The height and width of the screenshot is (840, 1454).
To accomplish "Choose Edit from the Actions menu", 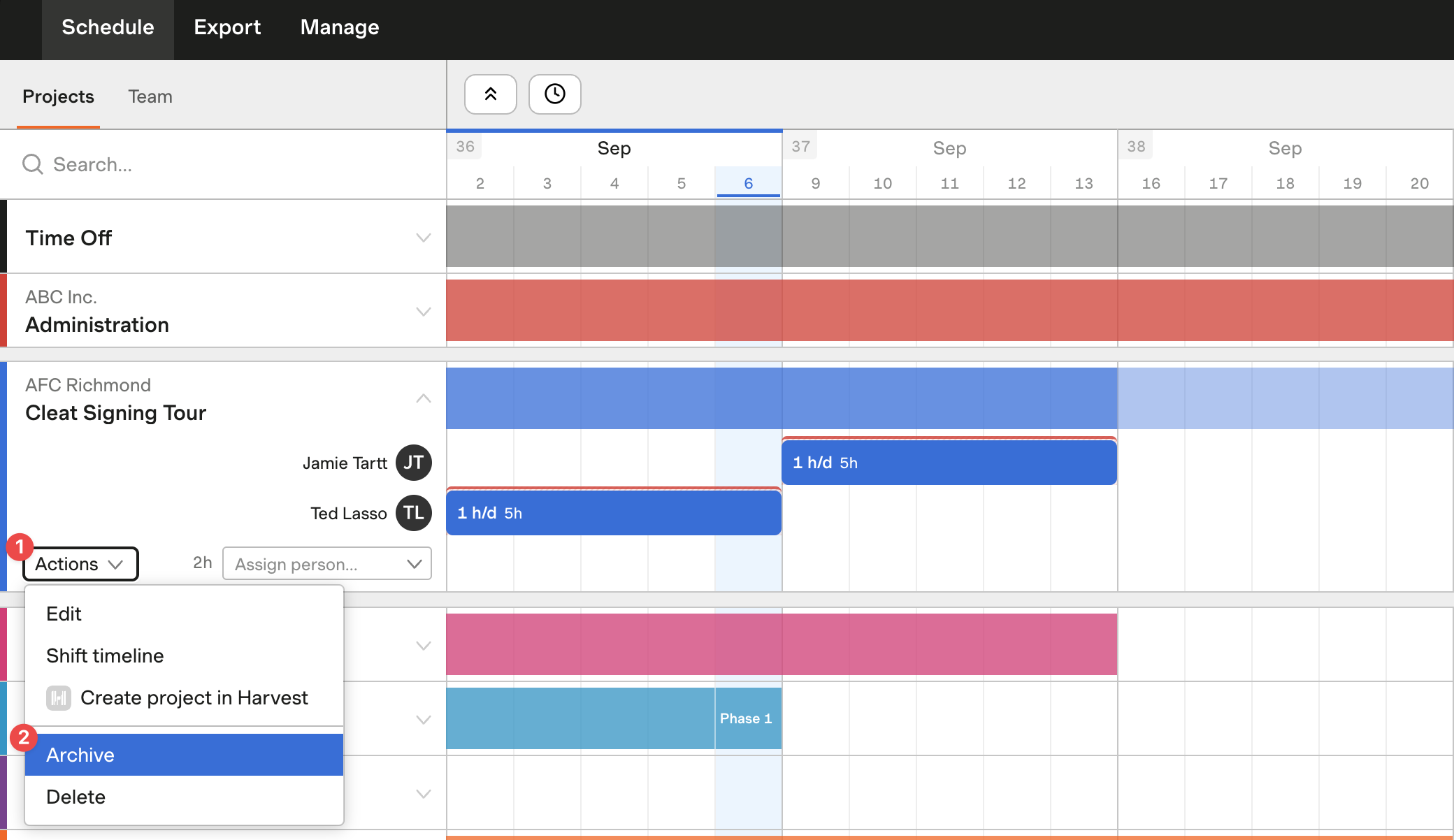I will 184,614.
